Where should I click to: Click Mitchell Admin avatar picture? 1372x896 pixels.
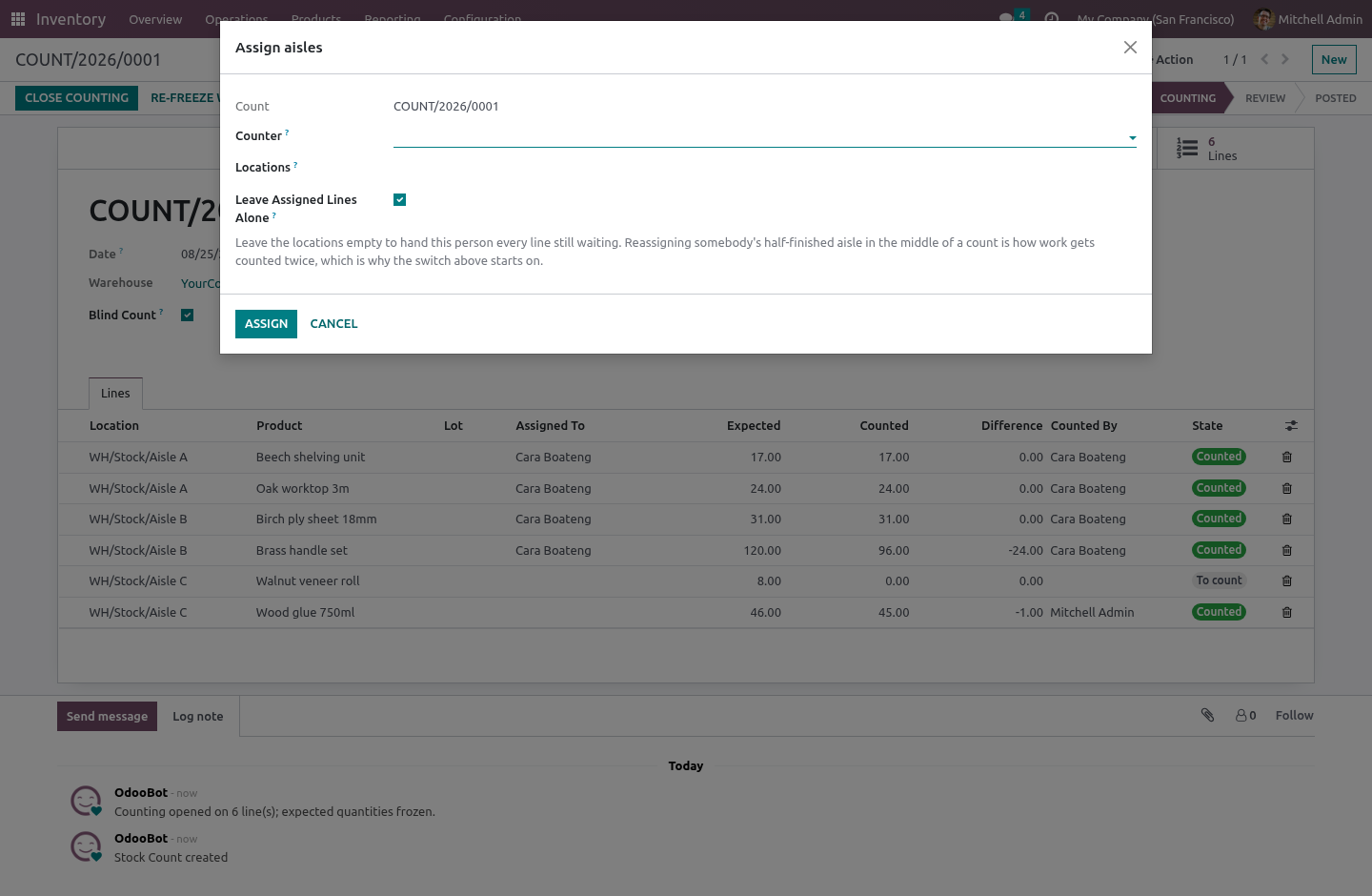[1264, 19]
